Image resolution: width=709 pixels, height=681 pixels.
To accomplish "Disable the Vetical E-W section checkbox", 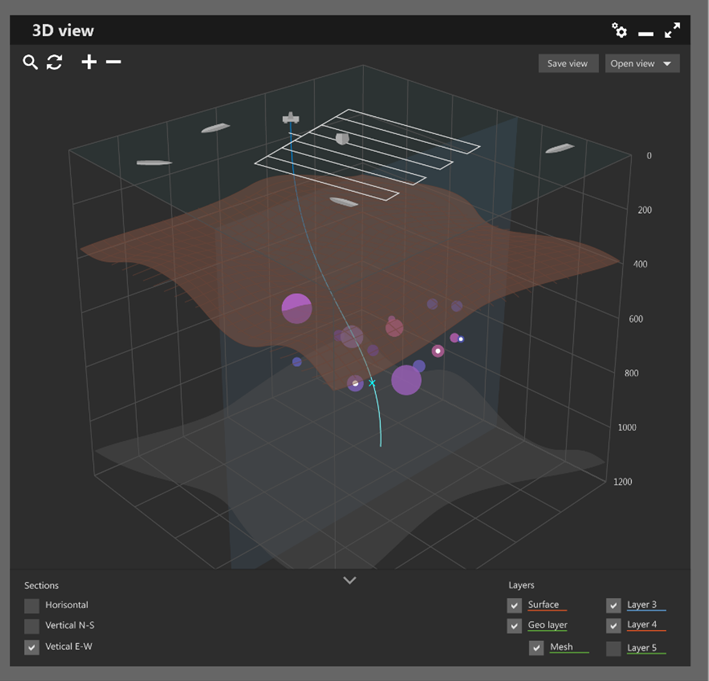I will click(32, 647).
